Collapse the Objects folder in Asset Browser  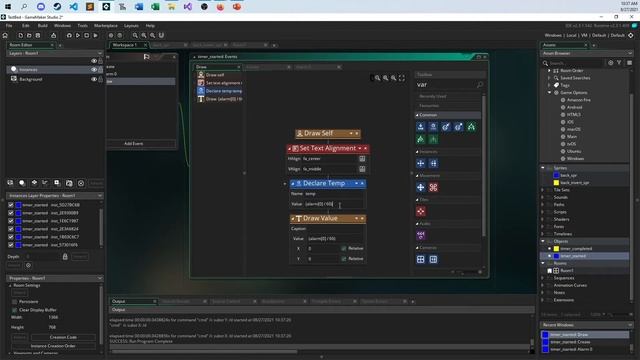543,241
